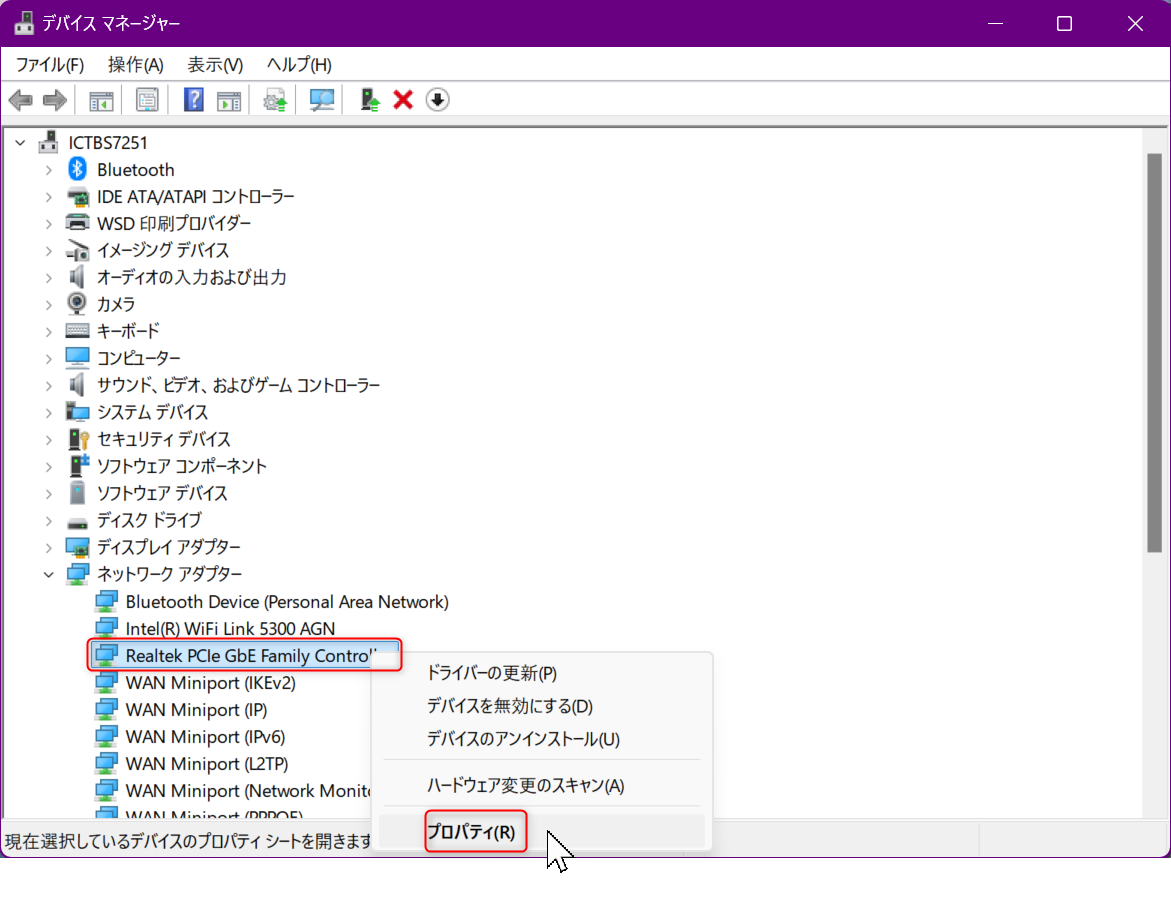The height and width of the screenshot is (907, 1171).
Task: Select WAN Miniport (IPv6) entry
Action: pyautogui.click(x=205, y=736)
